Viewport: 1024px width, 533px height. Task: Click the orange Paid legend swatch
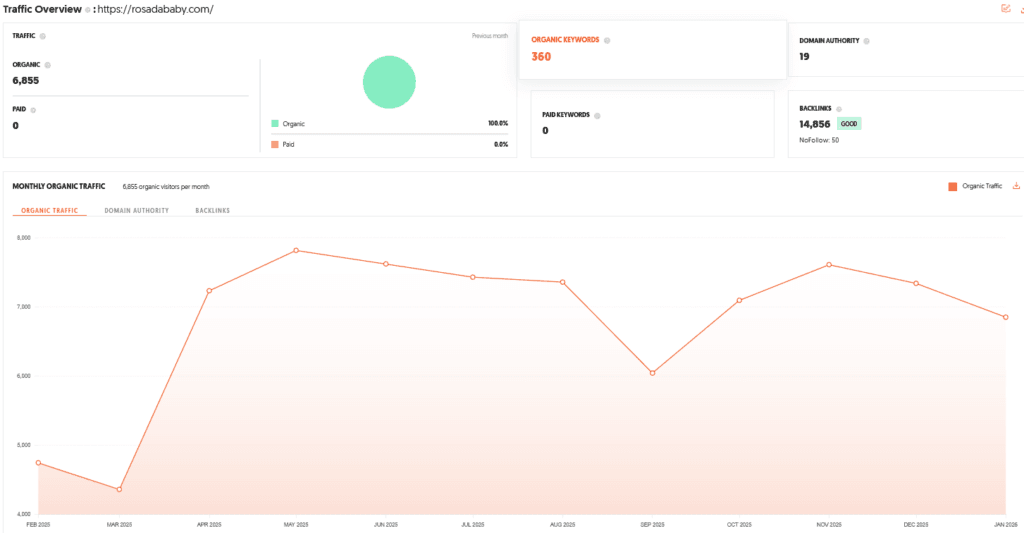(x=275, y=144)
